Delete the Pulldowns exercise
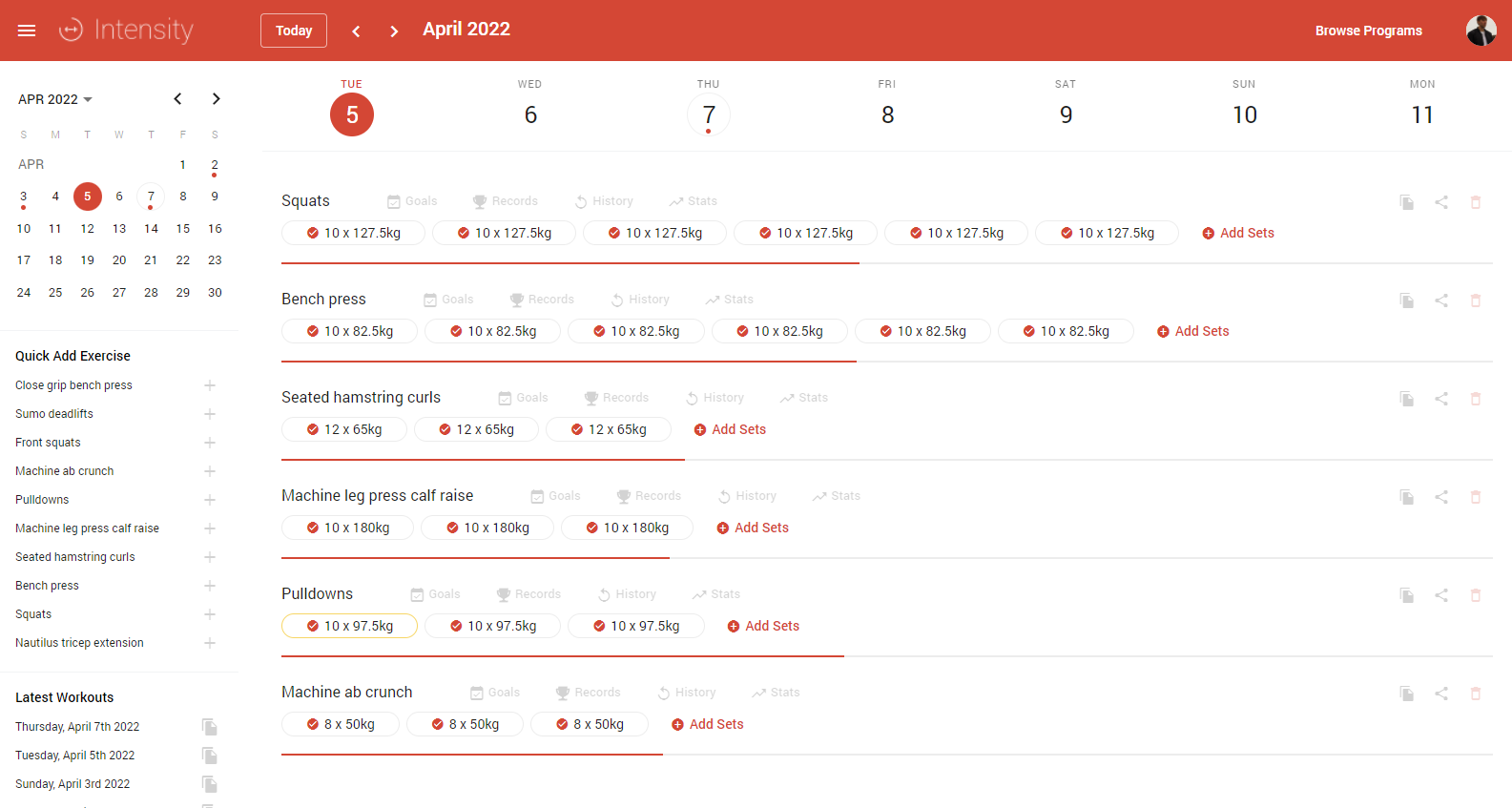1512x808 pixels. pos(1475,595)
